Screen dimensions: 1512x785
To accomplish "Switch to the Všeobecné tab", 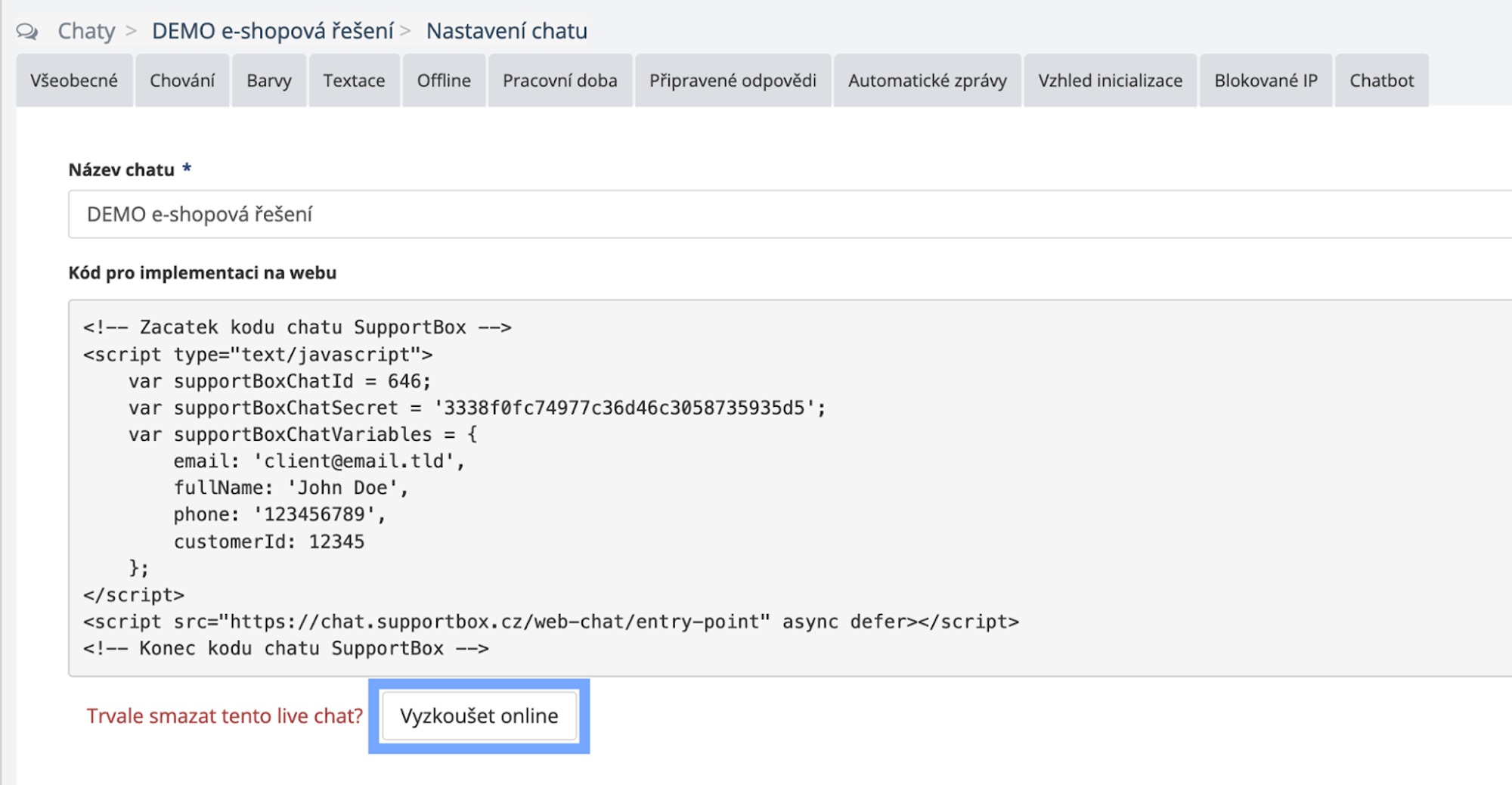I will [x=74, y=80].
